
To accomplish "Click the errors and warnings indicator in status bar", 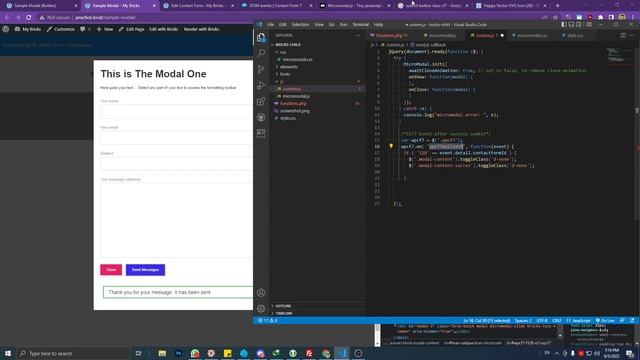I will pos(267,320).
